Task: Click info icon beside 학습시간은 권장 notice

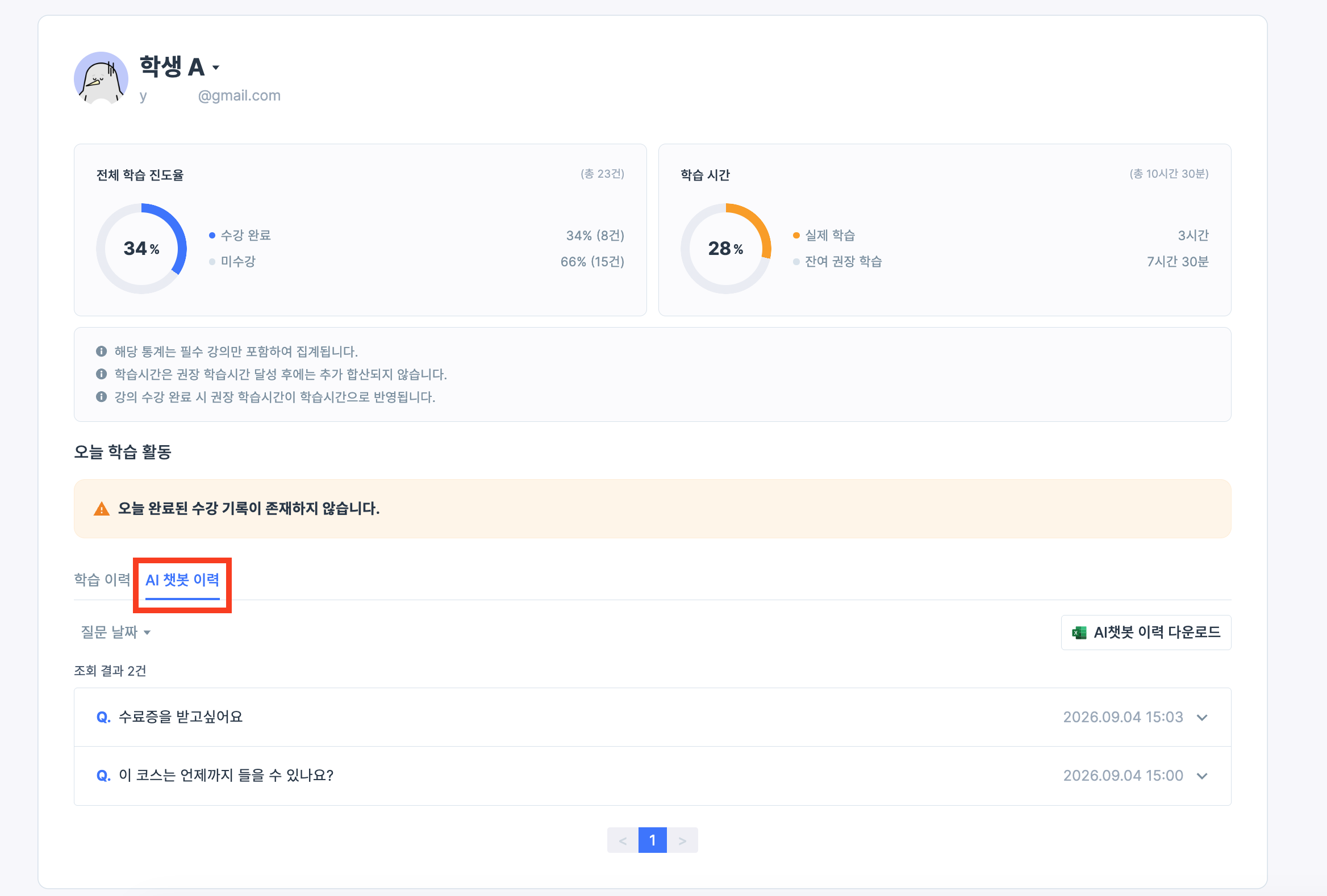Action: pos(101,374)
